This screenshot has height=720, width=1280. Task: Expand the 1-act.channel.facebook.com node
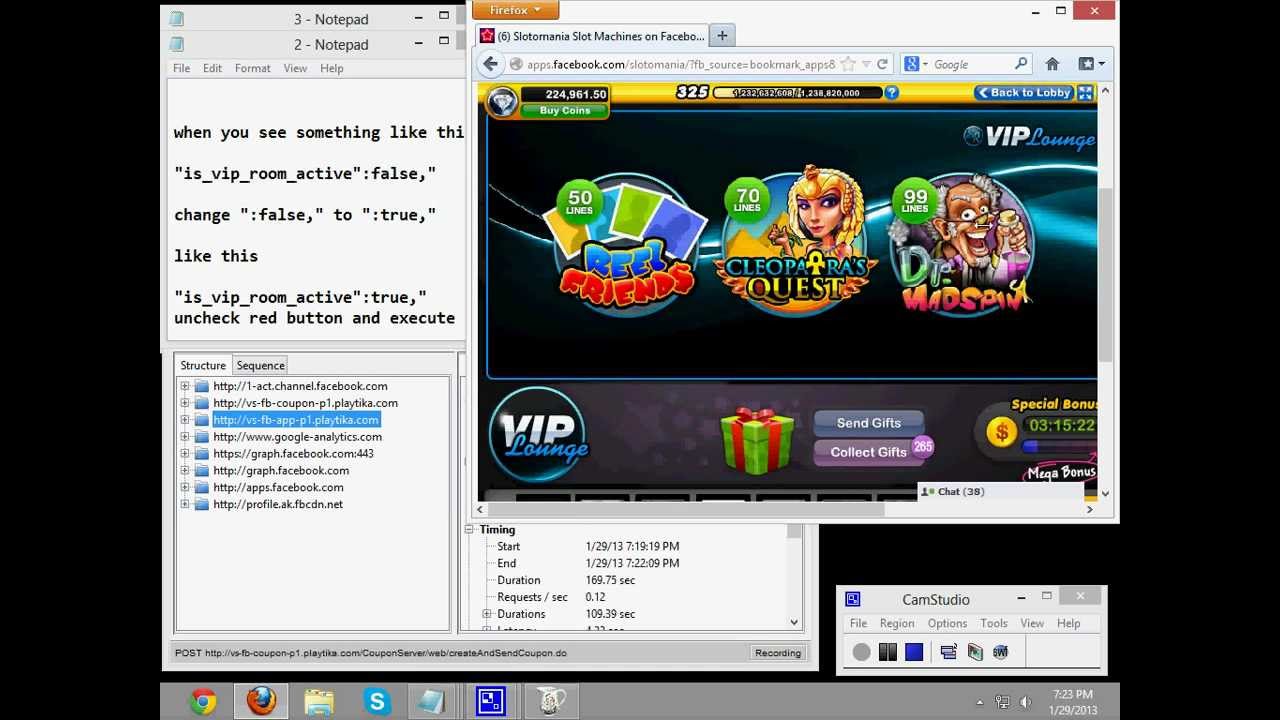(x=185, y=386)
